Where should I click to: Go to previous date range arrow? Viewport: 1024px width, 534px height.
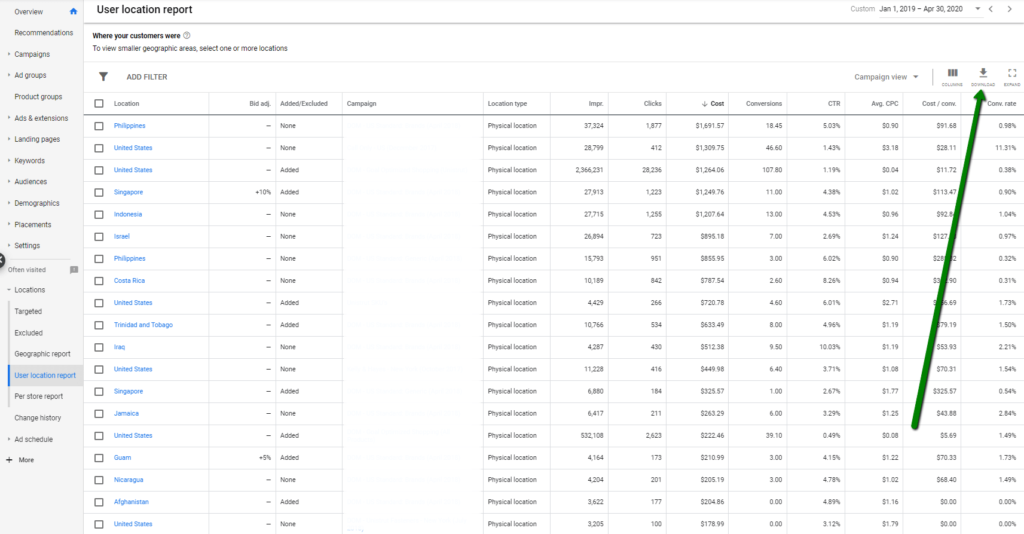[x=991, y=9]
